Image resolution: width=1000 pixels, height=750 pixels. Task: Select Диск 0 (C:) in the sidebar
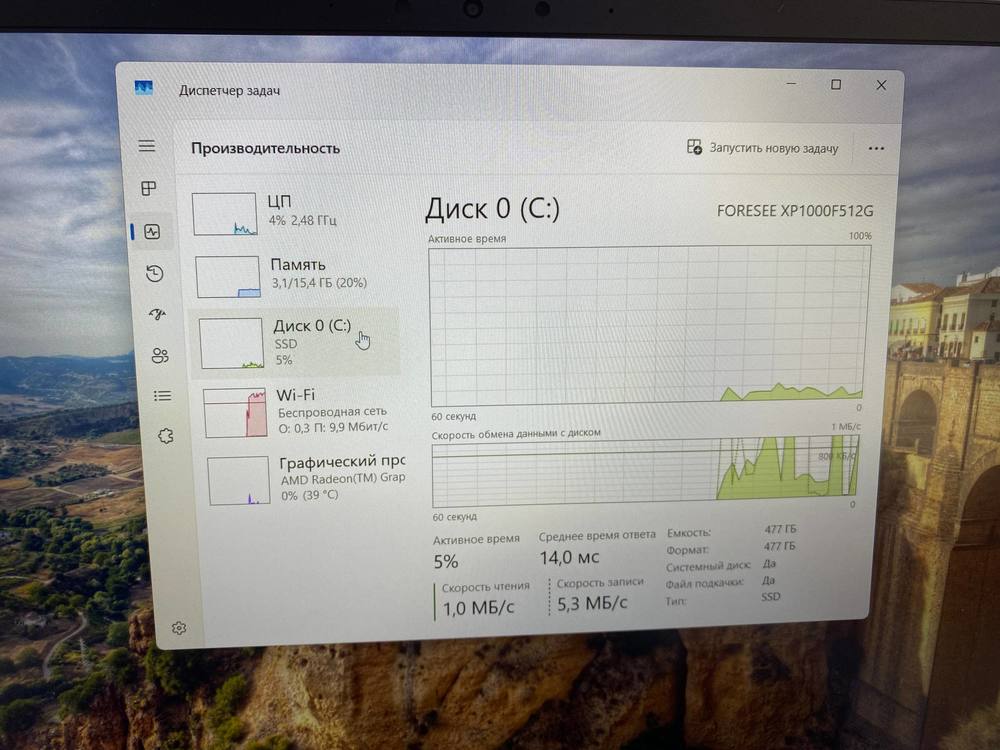[x=296, y=342]
